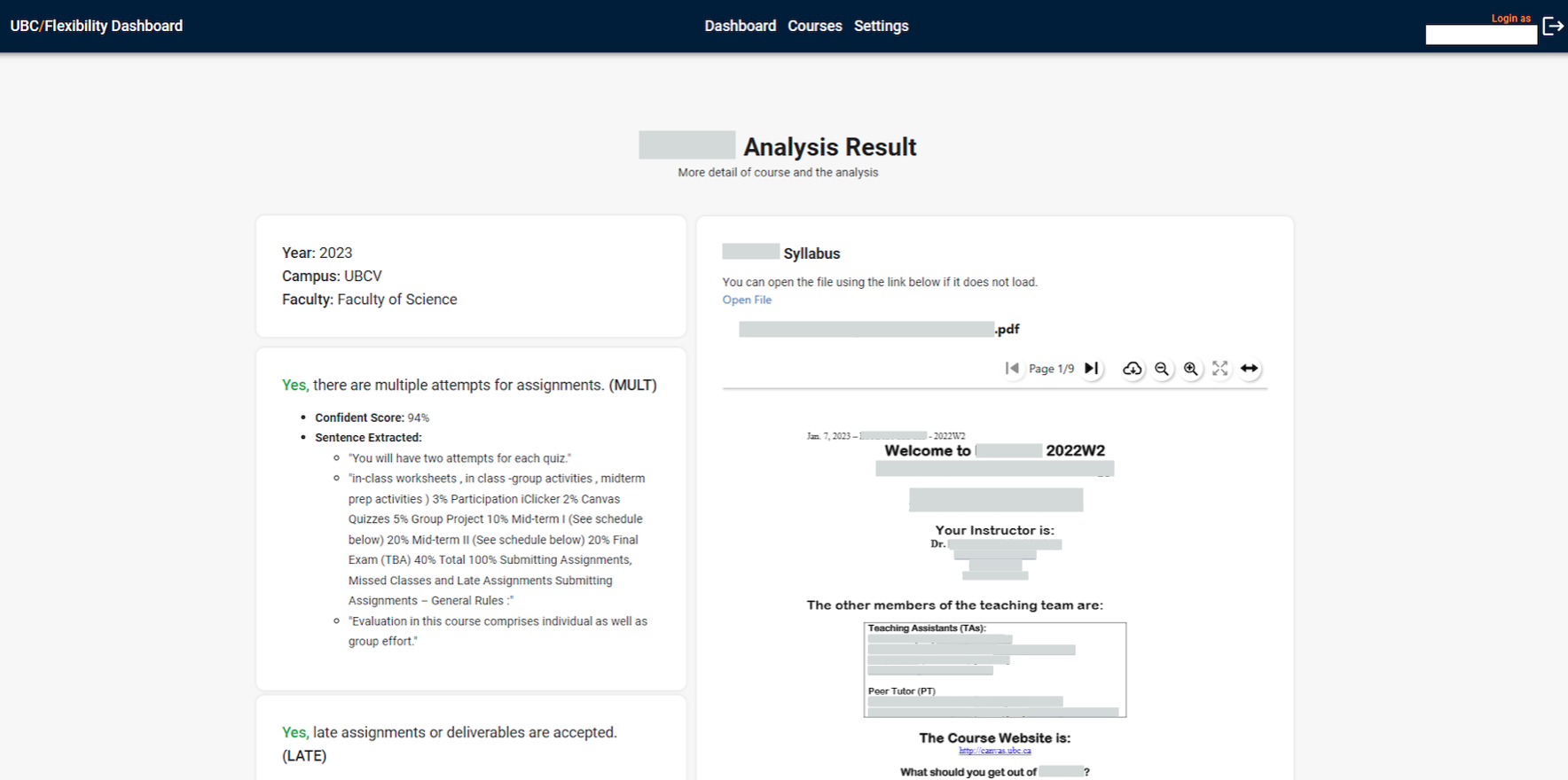Click 'You will have two attempts' sentence
Screen dimensions: 1568x780
(459, 458)
